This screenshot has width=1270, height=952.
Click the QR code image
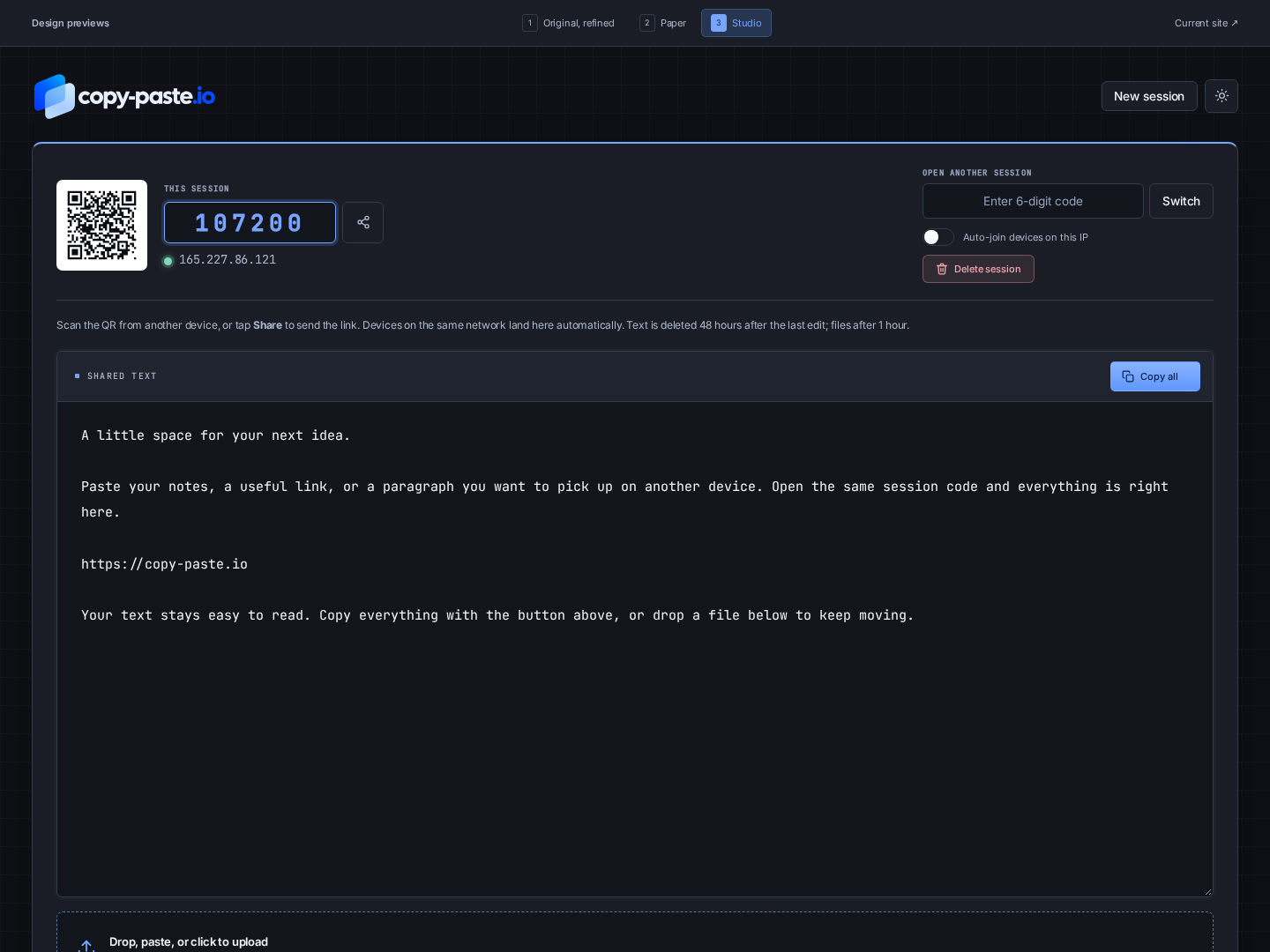[x=101, y=225]
